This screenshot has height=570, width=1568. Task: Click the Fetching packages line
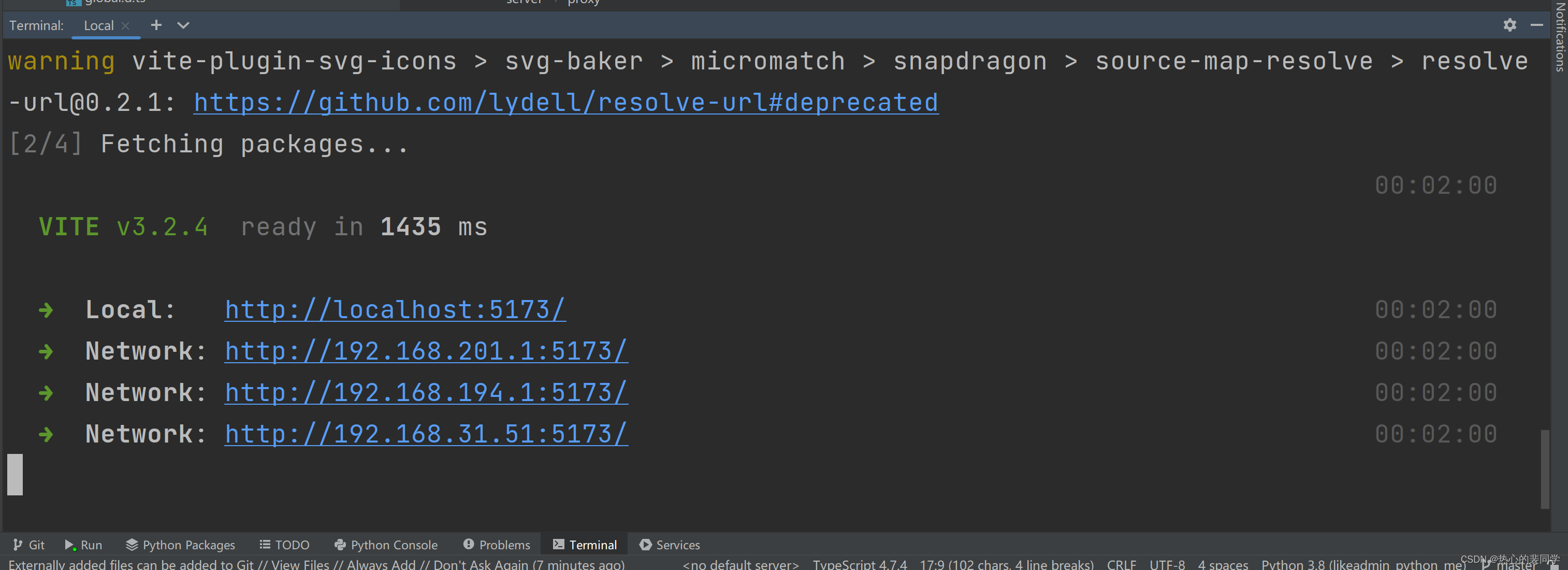point(208,145)
